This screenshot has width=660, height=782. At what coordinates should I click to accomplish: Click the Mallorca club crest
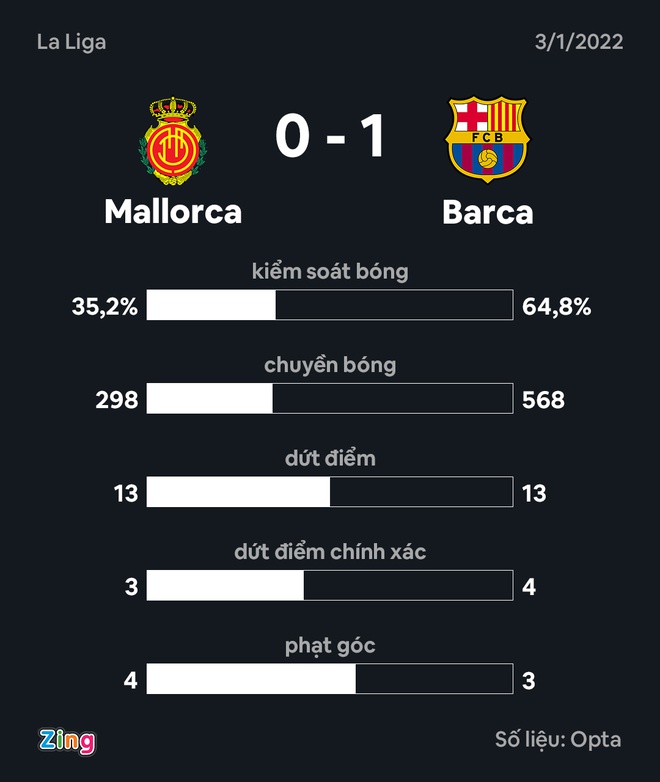click(x=173, y=141)
